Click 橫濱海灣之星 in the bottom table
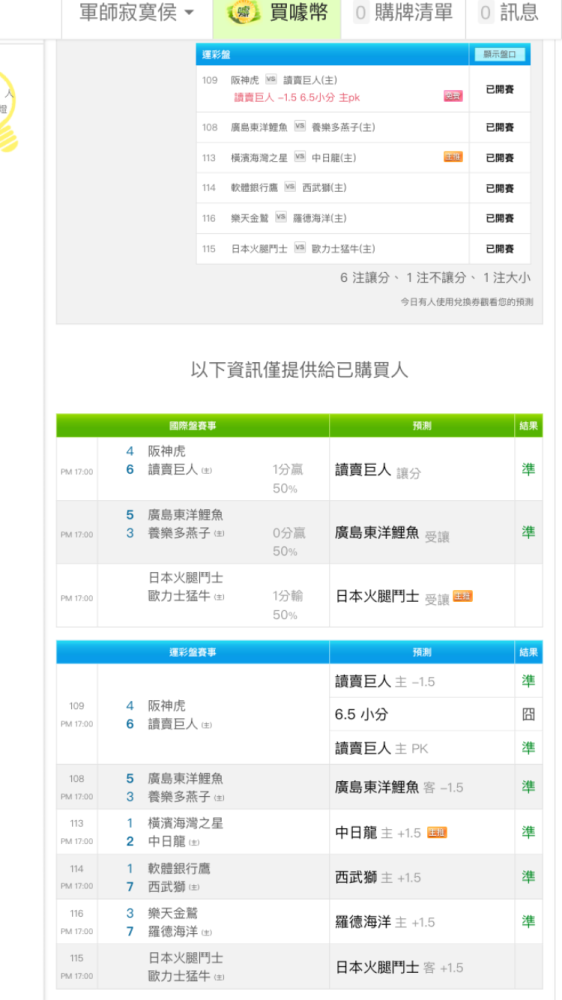 click(186, 823)
